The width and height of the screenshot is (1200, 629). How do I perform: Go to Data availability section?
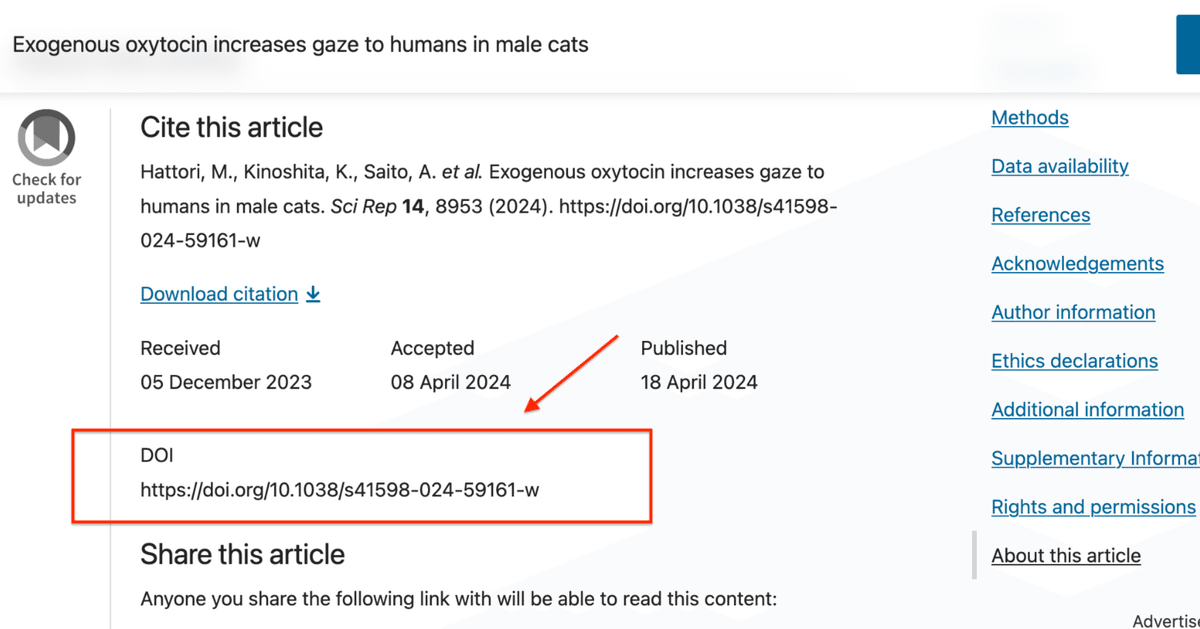click(1060, 167)
